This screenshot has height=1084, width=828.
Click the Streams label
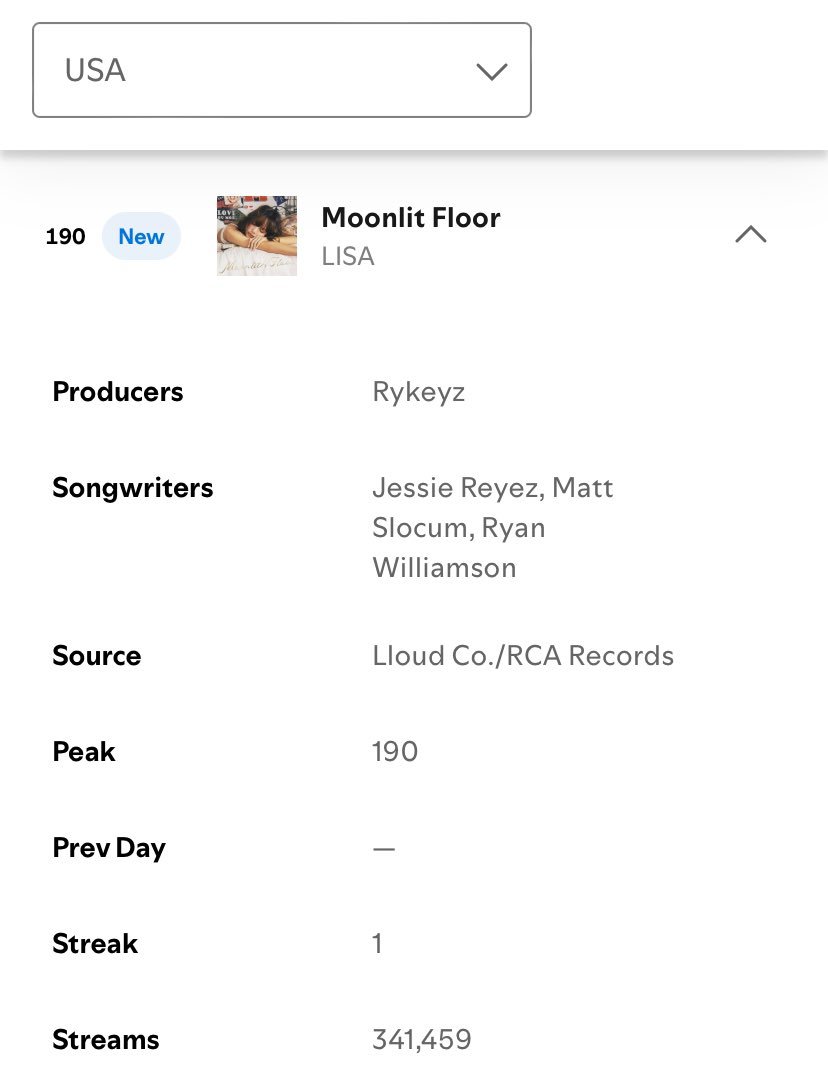[106, 1040]
